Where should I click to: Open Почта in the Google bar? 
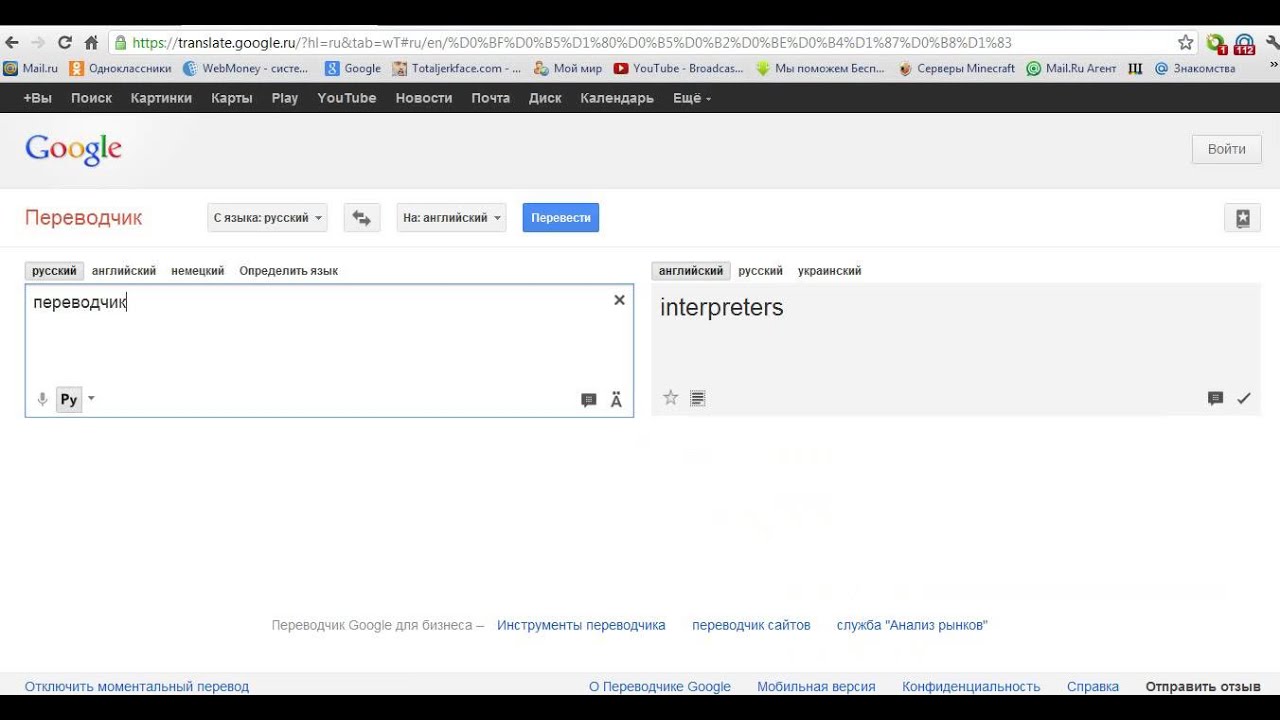(x=491, y=98)
